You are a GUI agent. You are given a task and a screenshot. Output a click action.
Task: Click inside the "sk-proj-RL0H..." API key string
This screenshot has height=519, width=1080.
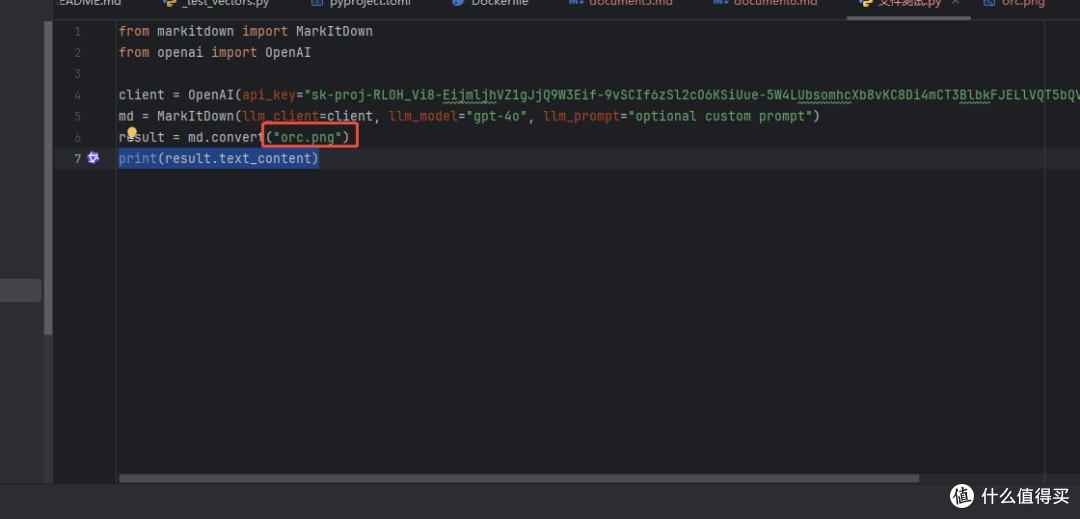coord(692,95)
